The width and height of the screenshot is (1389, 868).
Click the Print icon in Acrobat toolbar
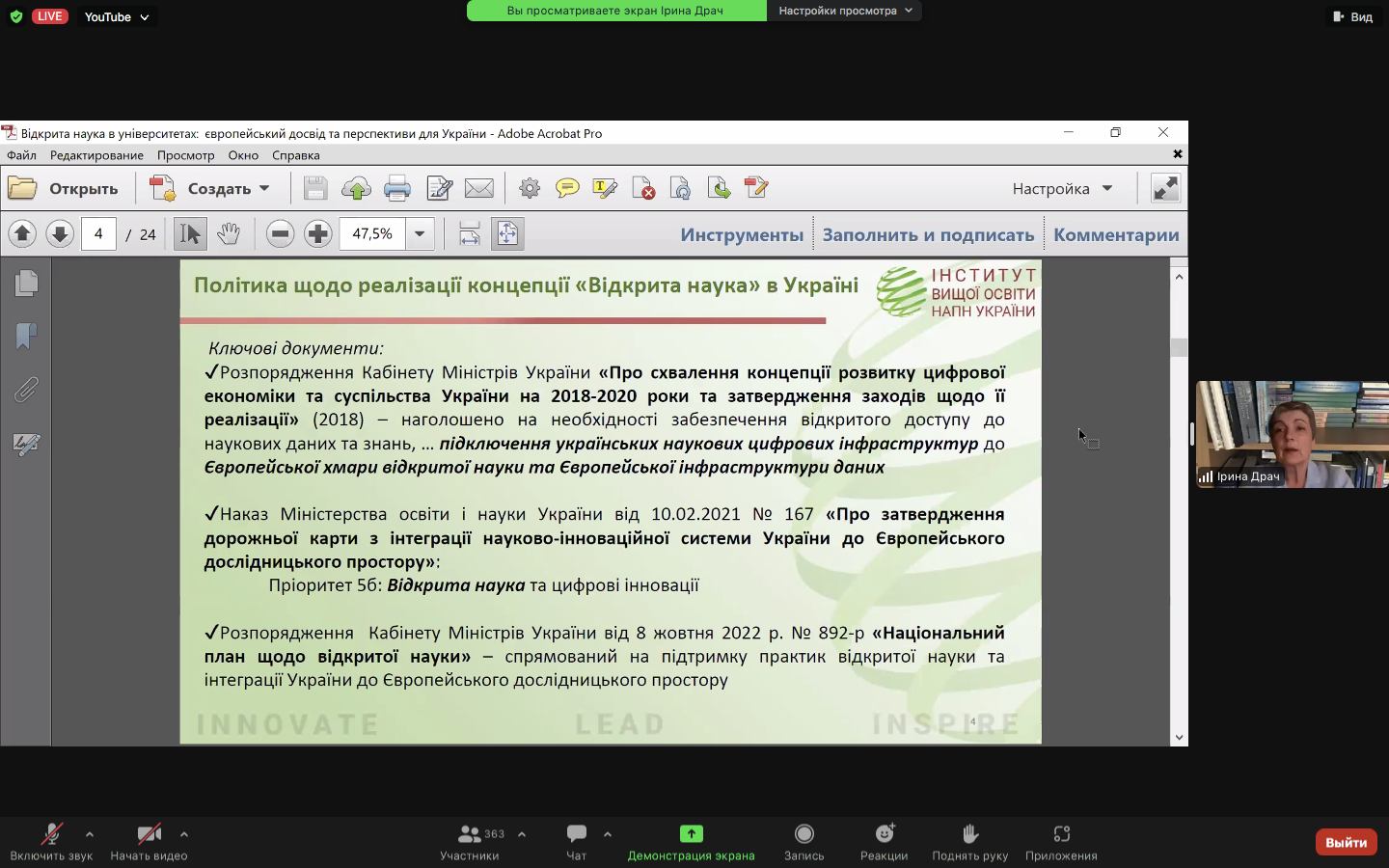397,189
